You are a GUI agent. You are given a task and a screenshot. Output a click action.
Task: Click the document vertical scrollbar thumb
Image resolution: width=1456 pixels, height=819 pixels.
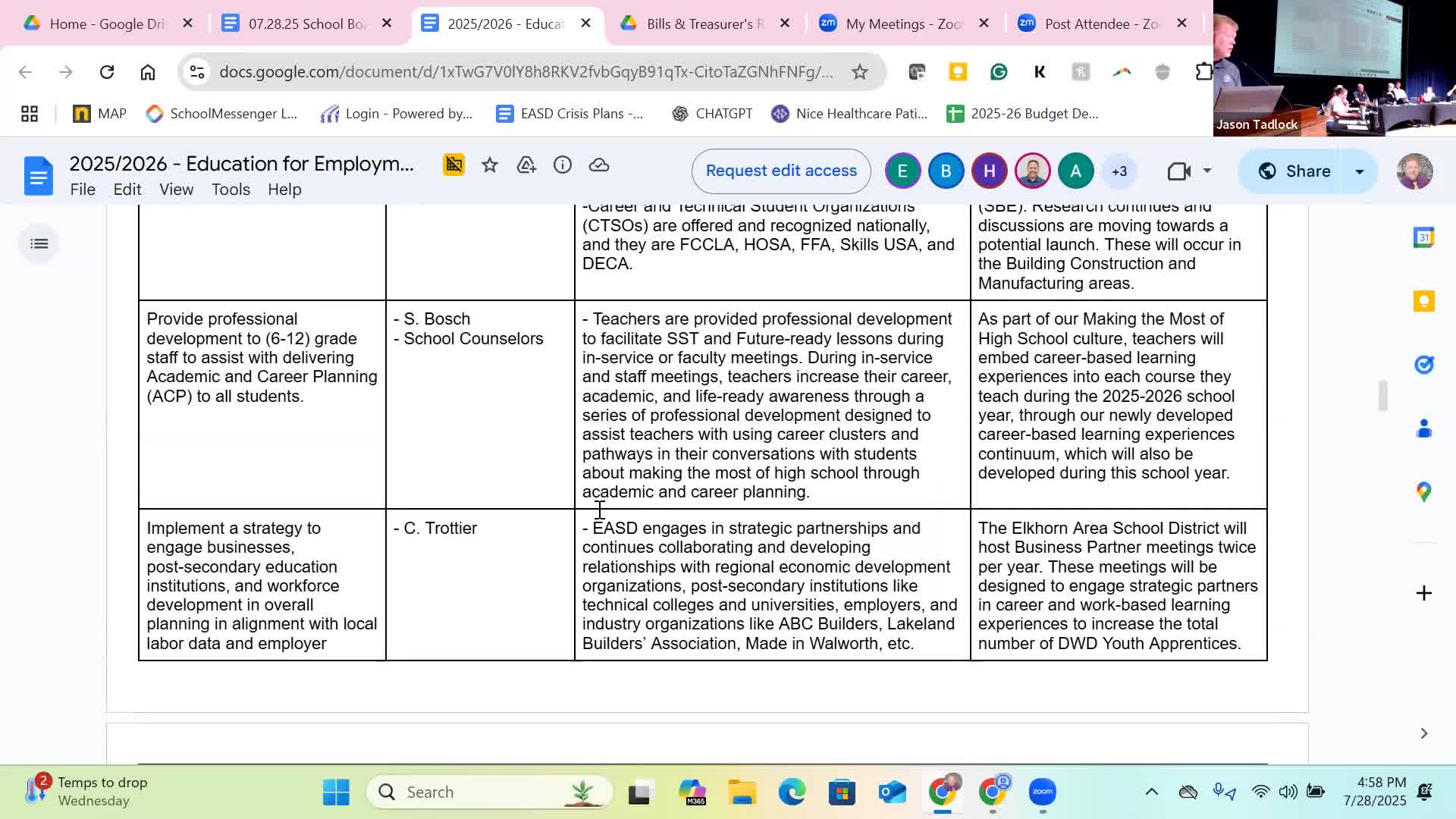click(1383, 396)
